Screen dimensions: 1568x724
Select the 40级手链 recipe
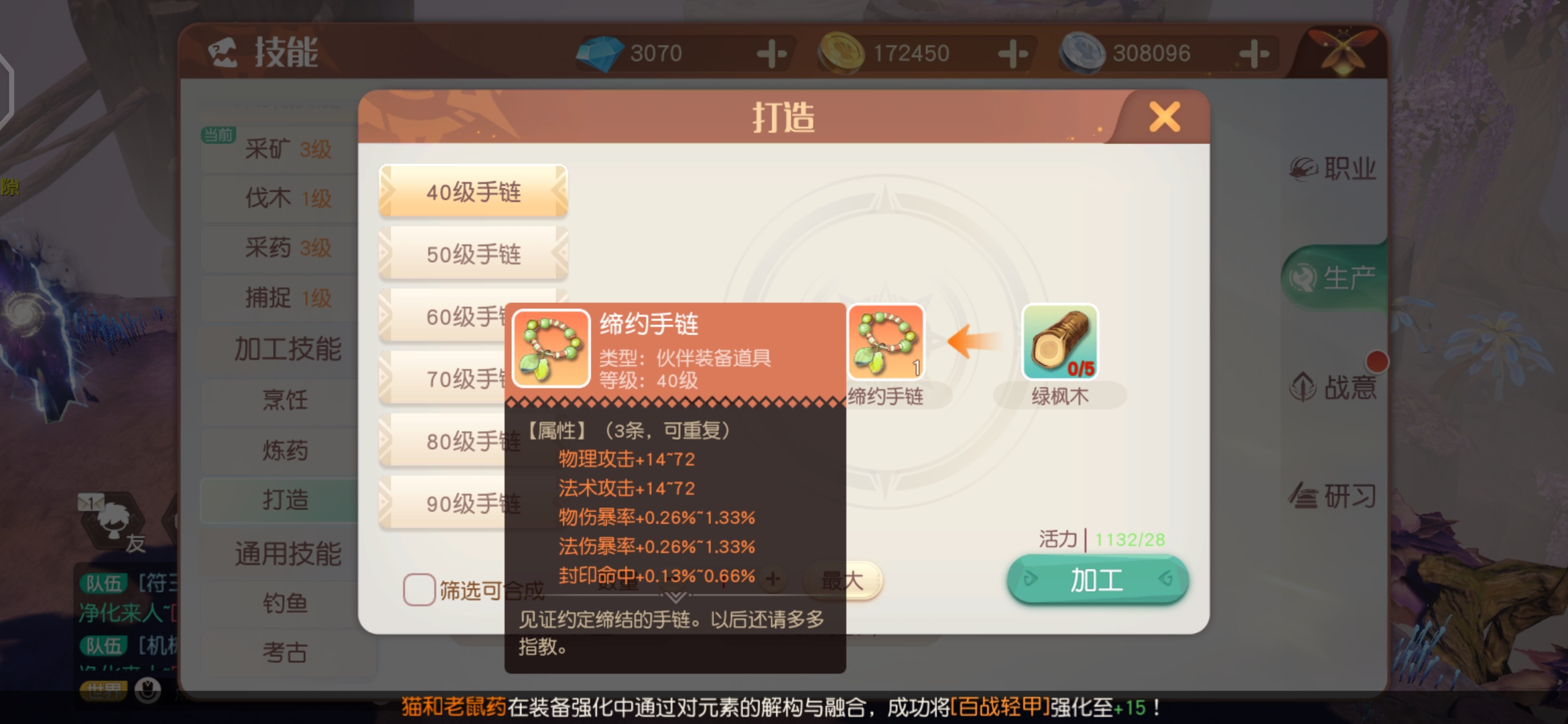pos(474,192)
